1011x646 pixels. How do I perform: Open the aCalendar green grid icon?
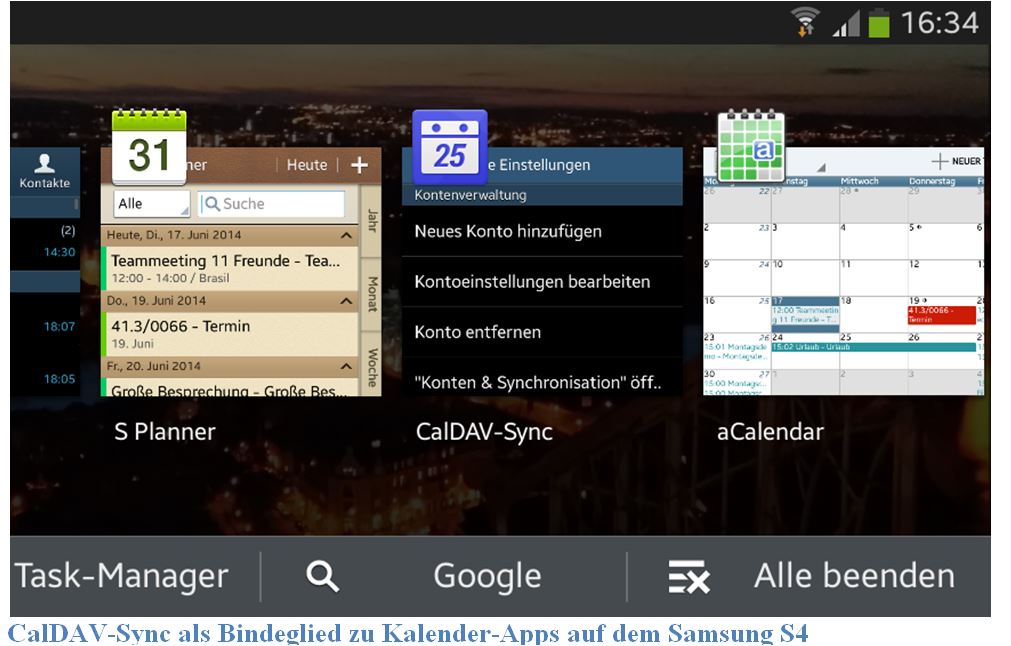click(x=750, y=147)
